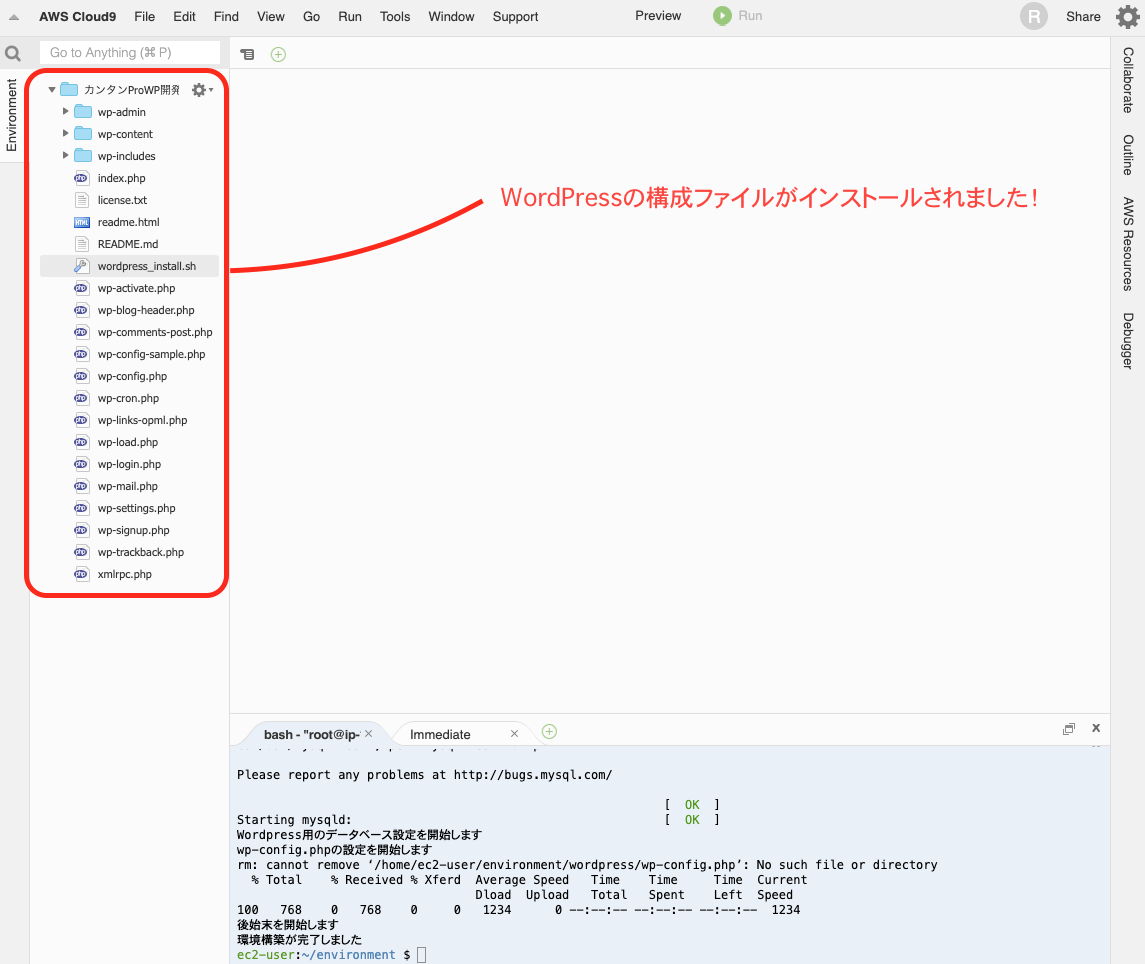Click the Preview button
Viewport: 1145px width, 964px height.
pyautogui.click(x=658, y=16)
